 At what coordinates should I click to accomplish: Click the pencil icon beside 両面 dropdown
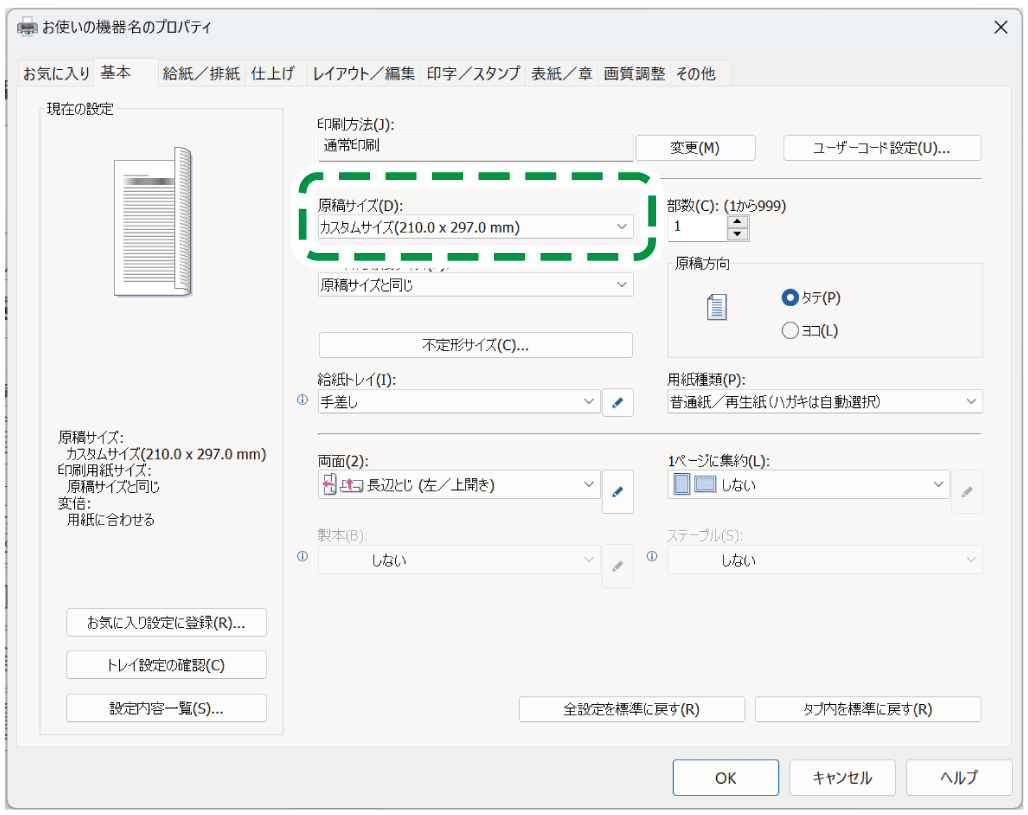[x=617, y=491]
